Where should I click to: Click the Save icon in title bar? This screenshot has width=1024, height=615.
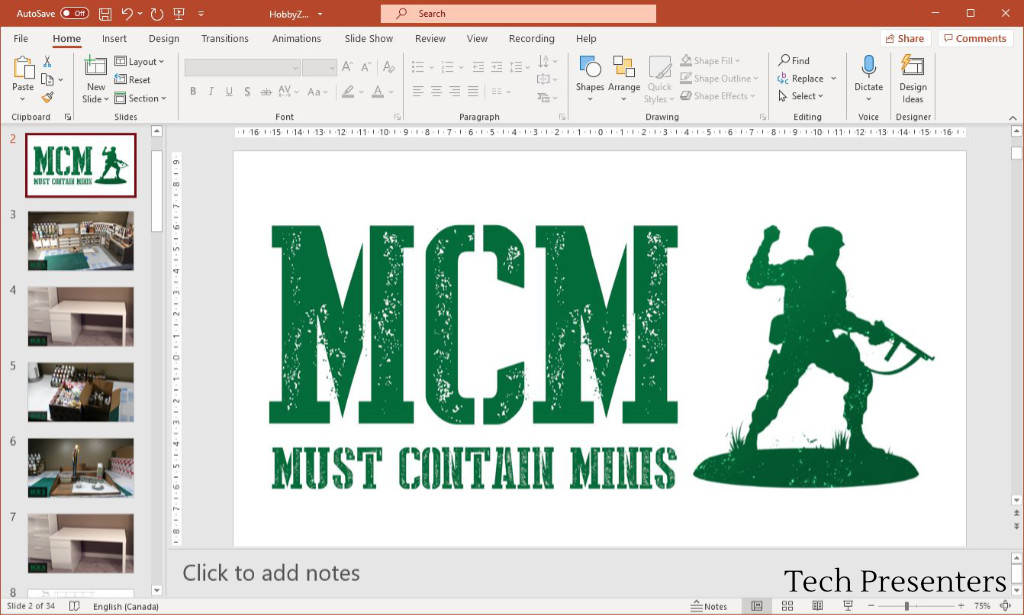tap(104, 14)
